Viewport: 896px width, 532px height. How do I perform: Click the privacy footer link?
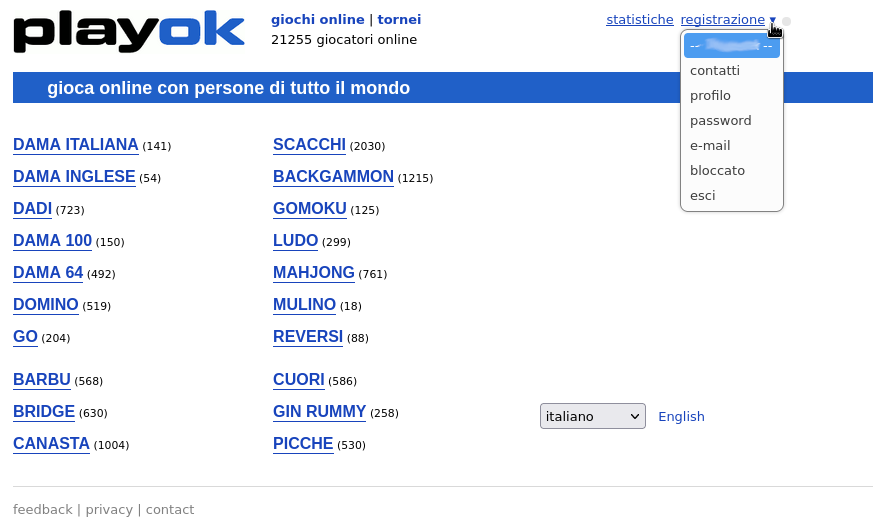pos(108,510)
